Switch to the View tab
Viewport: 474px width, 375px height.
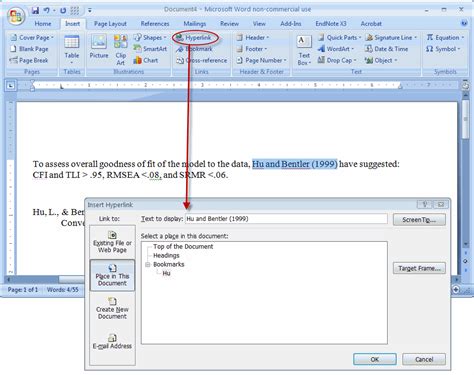click(259, 24)
